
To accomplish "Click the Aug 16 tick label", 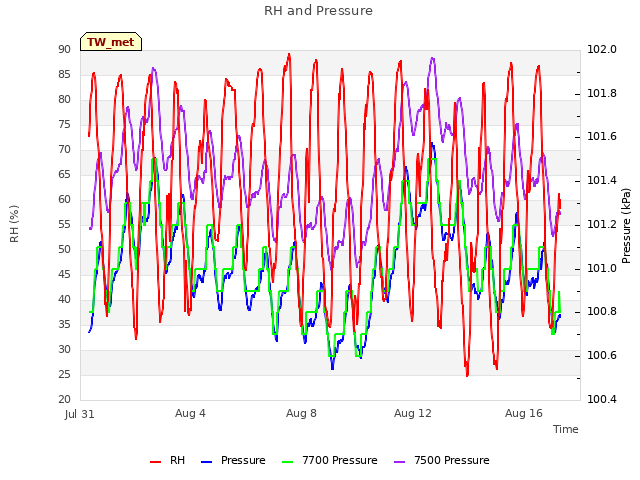I will (524, 413).
